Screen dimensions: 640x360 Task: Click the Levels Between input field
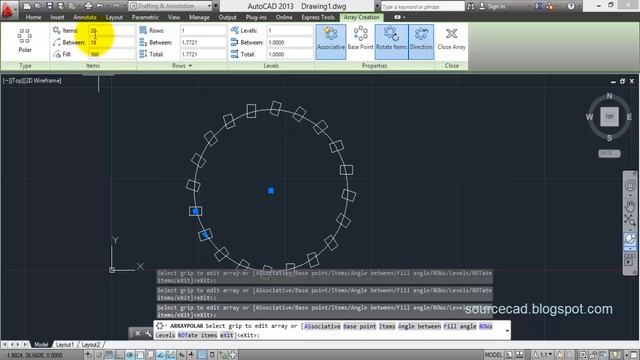[290, 42]
